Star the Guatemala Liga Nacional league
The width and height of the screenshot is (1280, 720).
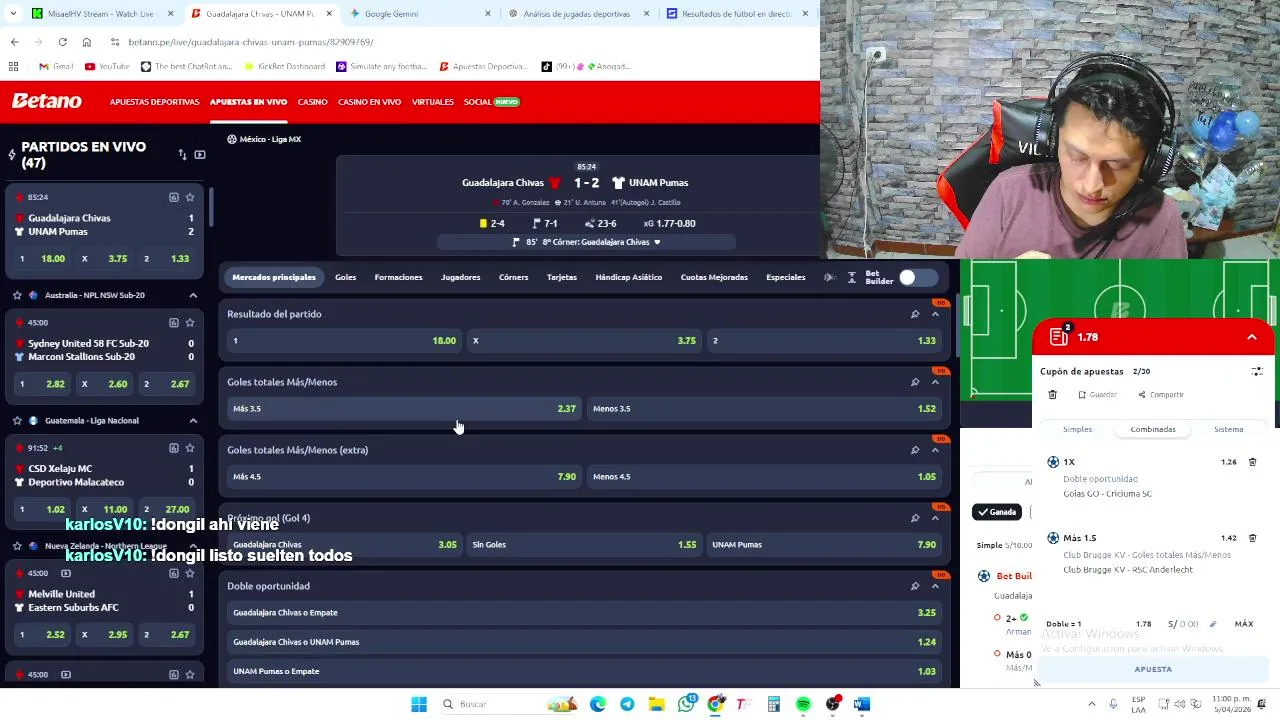point(17,421)
